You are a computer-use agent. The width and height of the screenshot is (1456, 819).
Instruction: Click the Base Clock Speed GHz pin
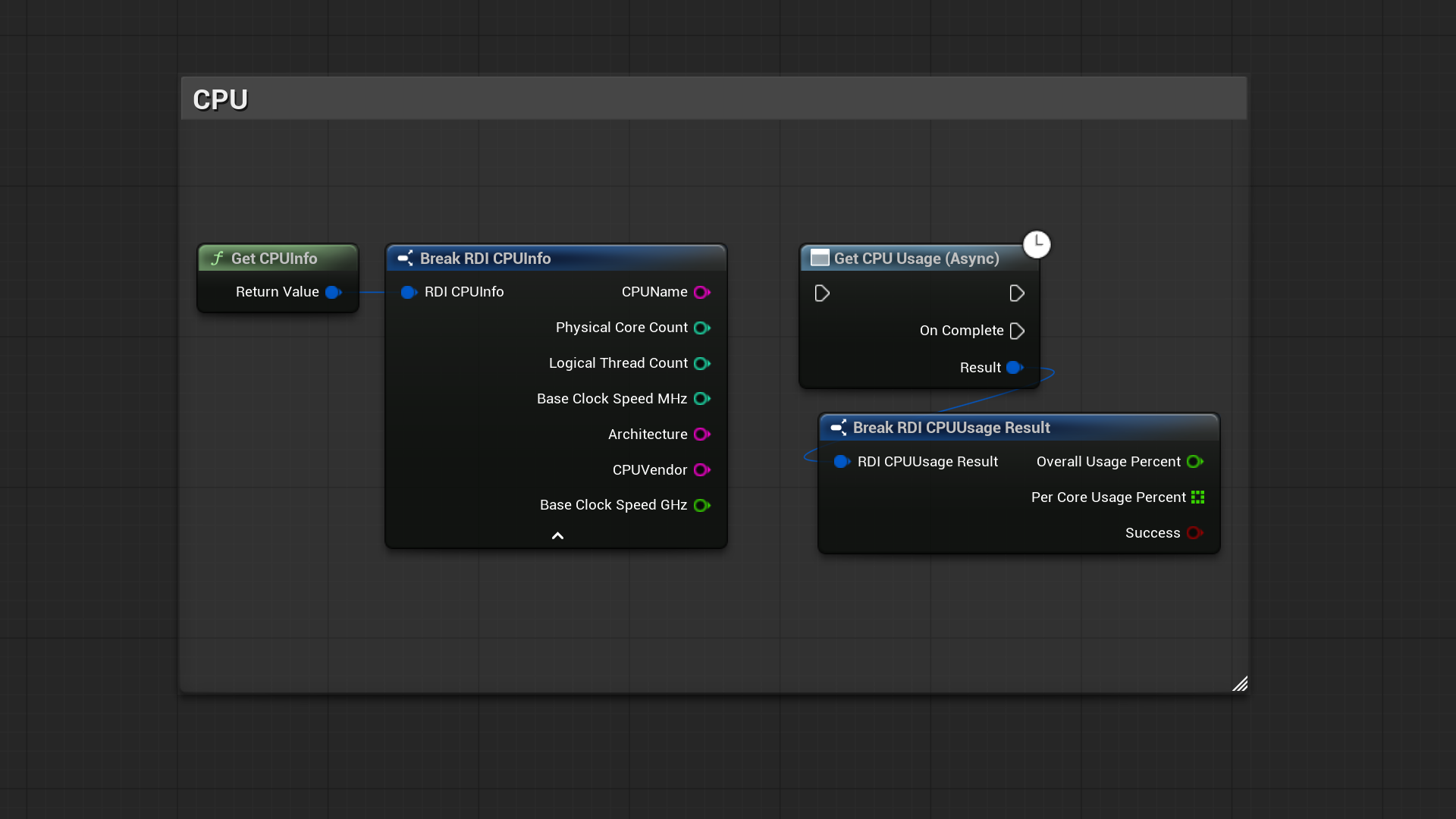pyautogui.click(x=701, y=505)
